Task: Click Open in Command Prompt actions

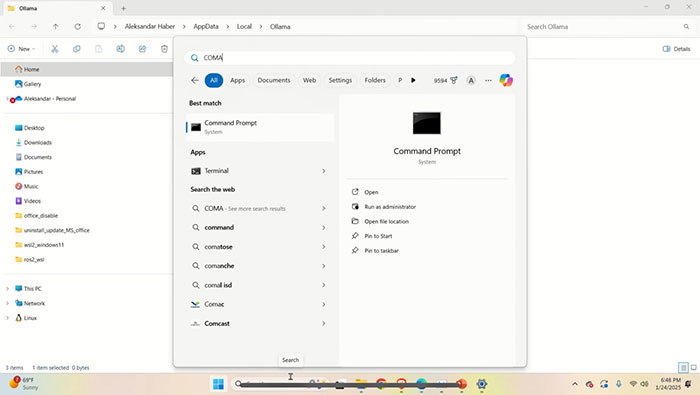Action: coord(371,192)
